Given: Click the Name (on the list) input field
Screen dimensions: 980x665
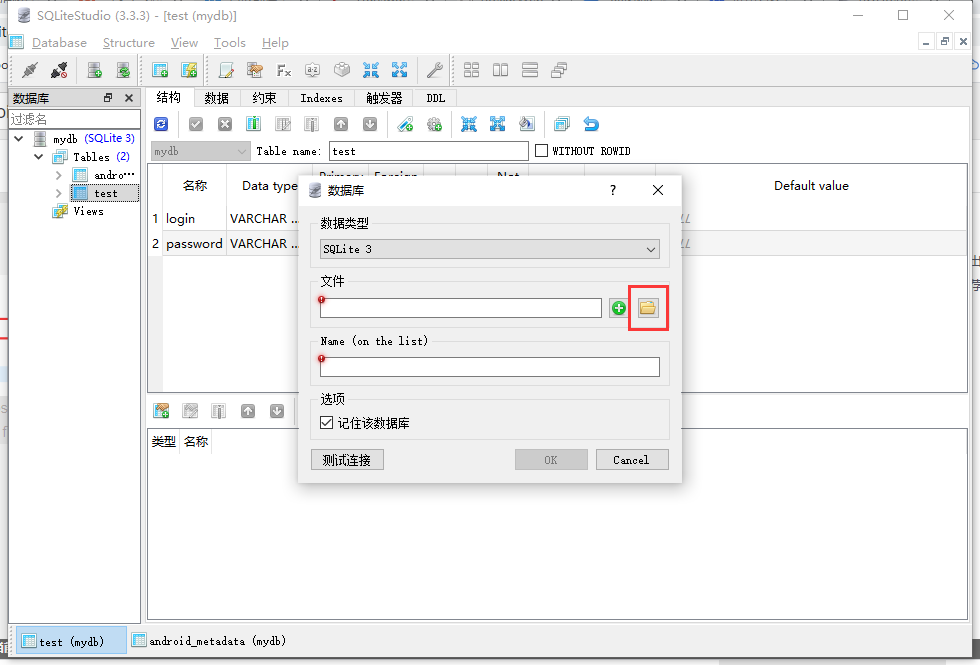Looking at the screenshot, I should coord(489,367).
